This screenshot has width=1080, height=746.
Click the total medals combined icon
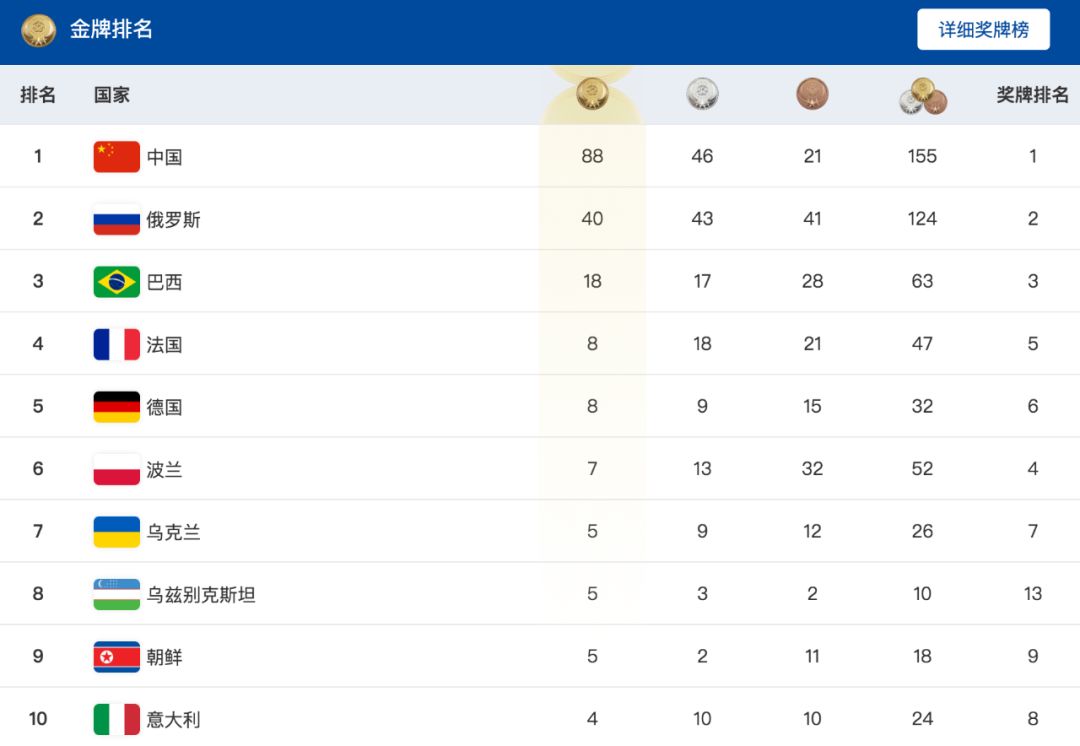point(923,96)
